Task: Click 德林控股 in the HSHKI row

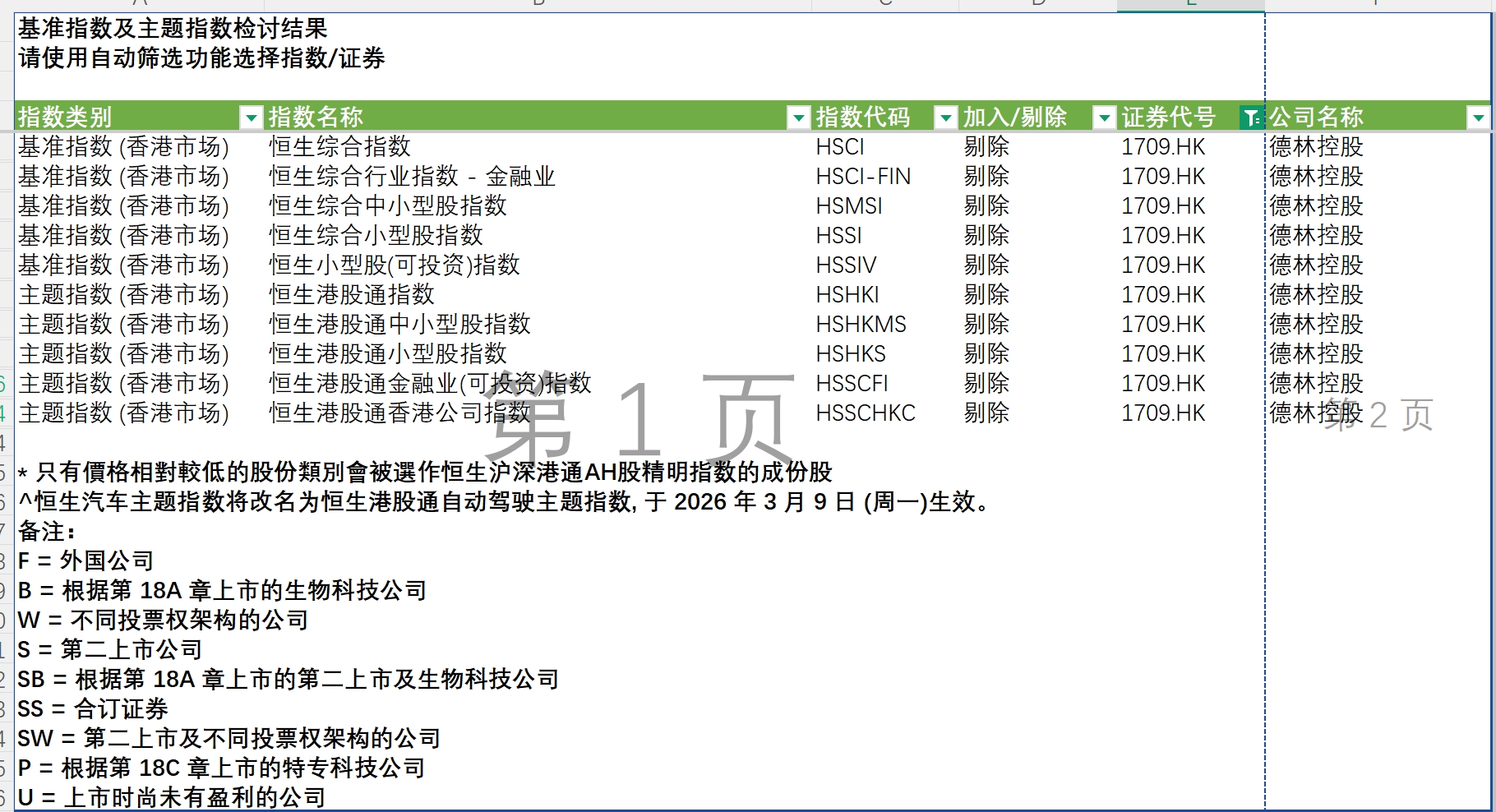Action: pyautogui.click(x=1317, y=295)
